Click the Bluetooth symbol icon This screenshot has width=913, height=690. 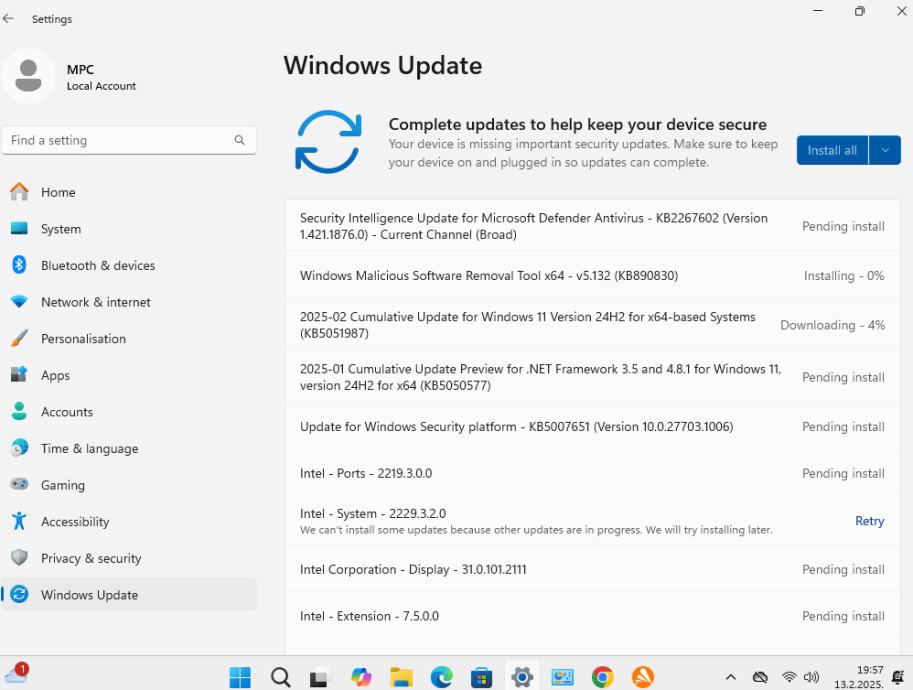tap(19, 265)
